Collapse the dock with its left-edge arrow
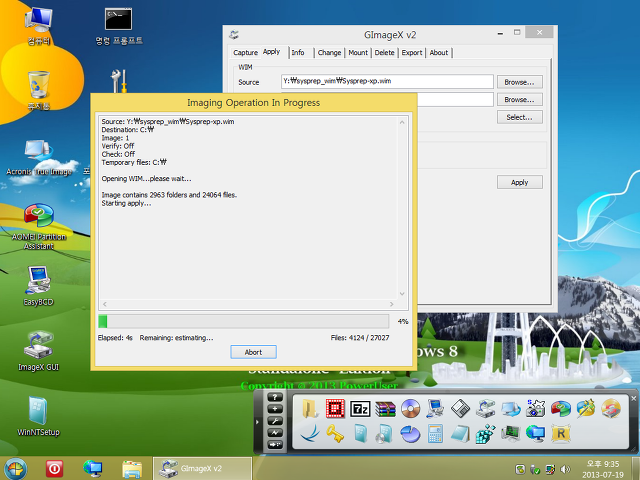This screenshot has height=480, width=640. [x=257, y=422]
